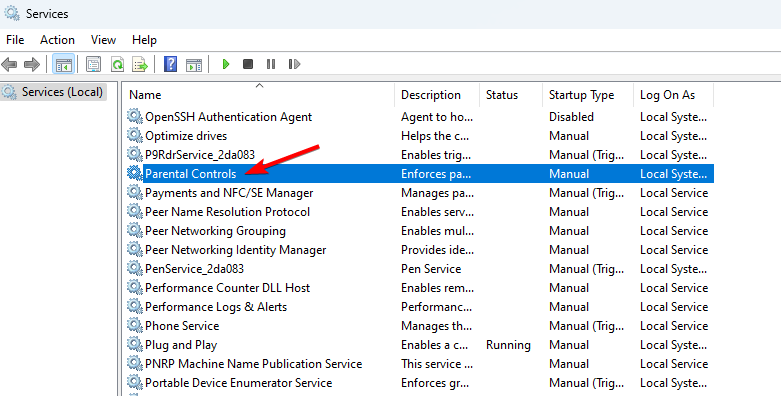Start the service with green play icon
This screenshot has height=396, width=781.
226,64
